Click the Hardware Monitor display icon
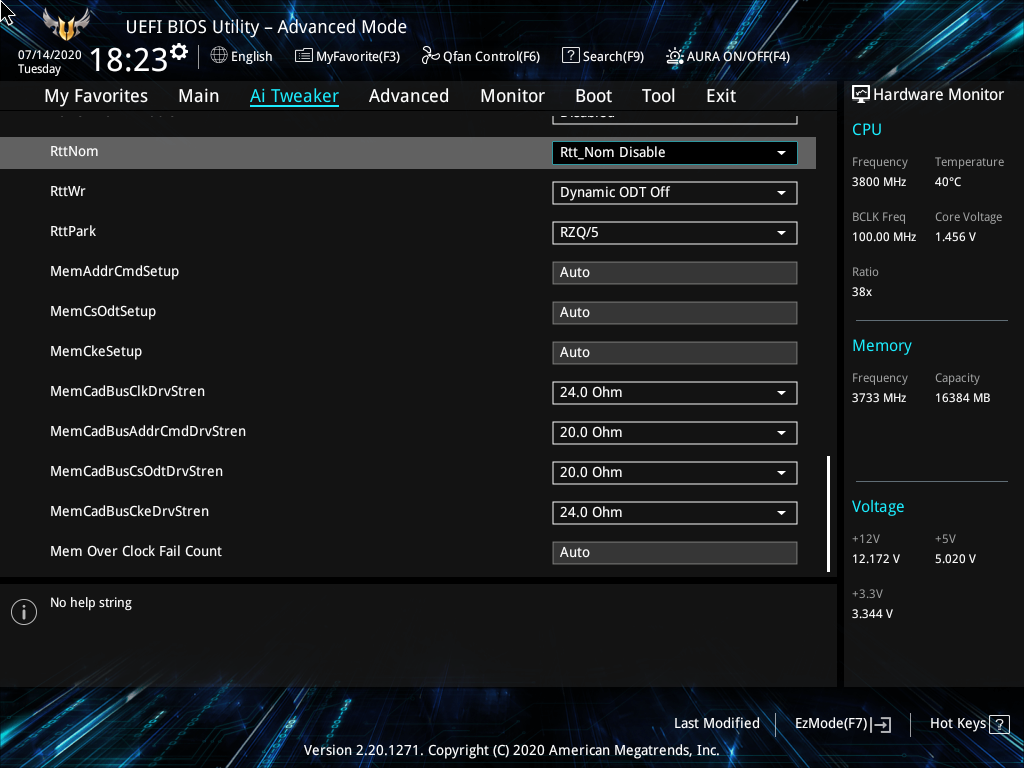The width and height of the screenshot is (1024, 768). (861, 95)
